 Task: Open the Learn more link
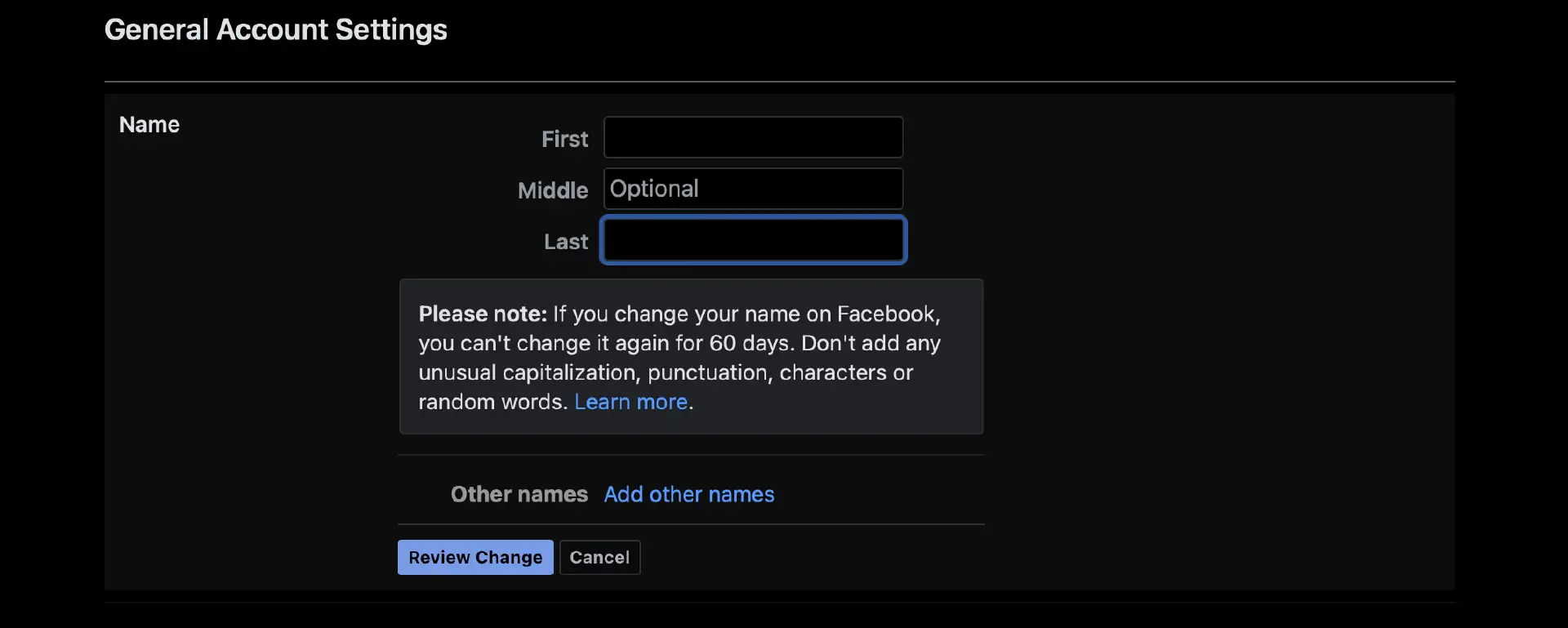(x=630, y=402)
